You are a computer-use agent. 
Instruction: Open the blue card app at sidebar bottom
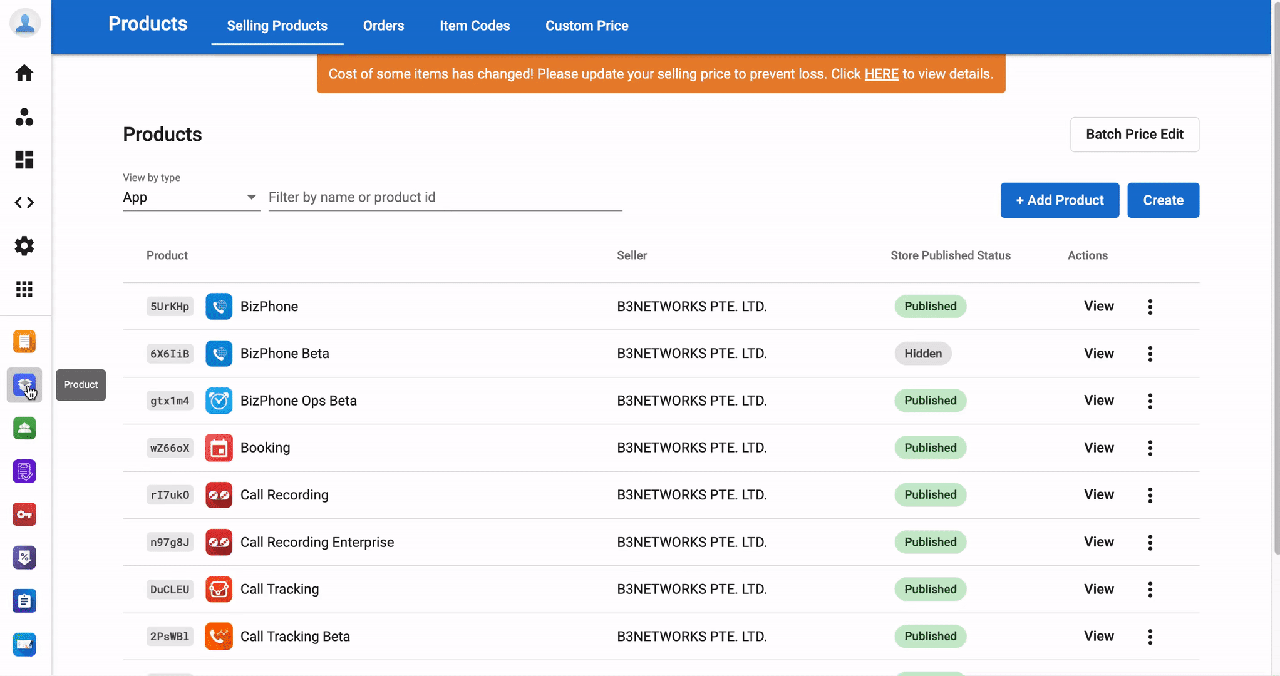25,644
